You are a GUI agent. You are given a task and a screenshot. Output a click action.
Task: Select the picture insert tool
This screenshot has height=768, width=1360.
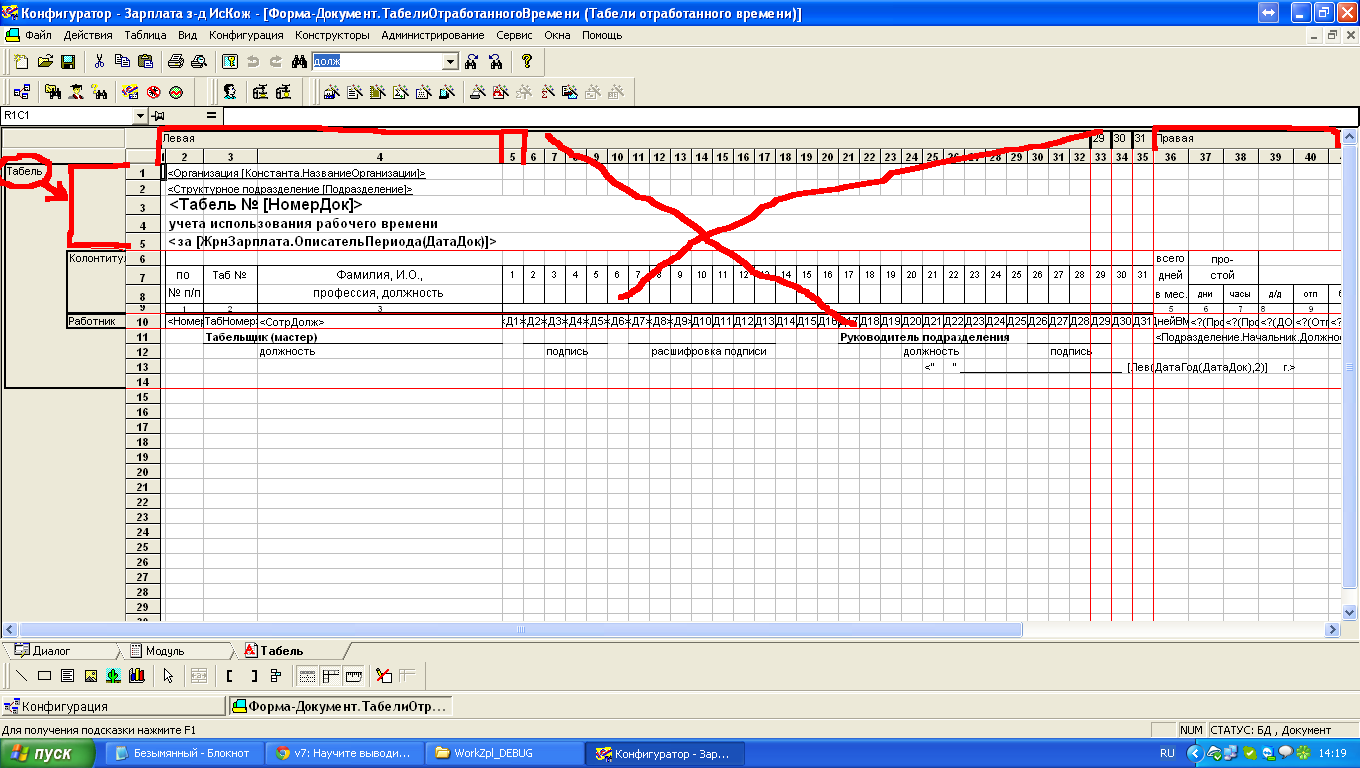coord(90,676)
